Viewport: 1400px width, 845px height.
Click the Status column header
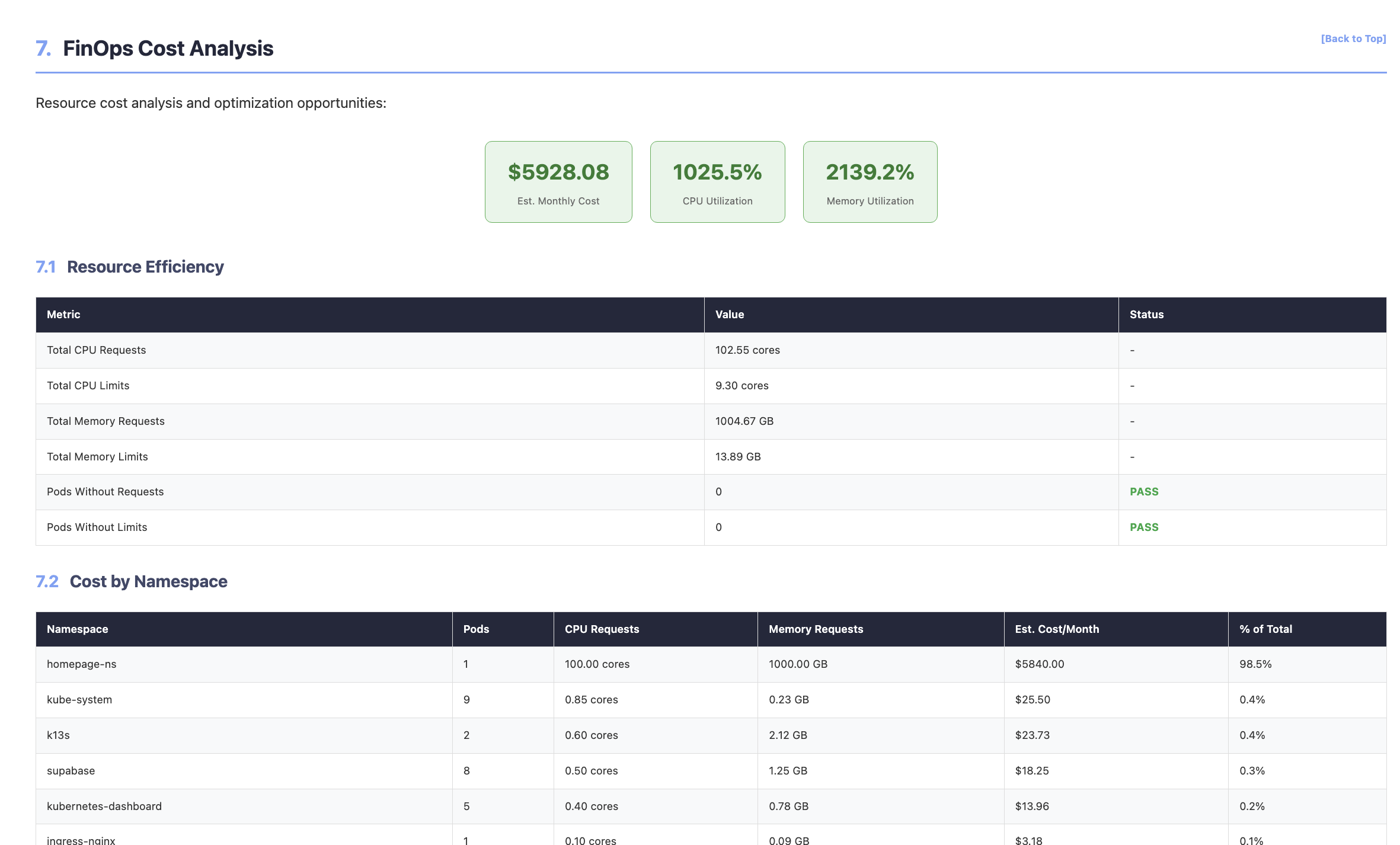tap(1146, 315)
